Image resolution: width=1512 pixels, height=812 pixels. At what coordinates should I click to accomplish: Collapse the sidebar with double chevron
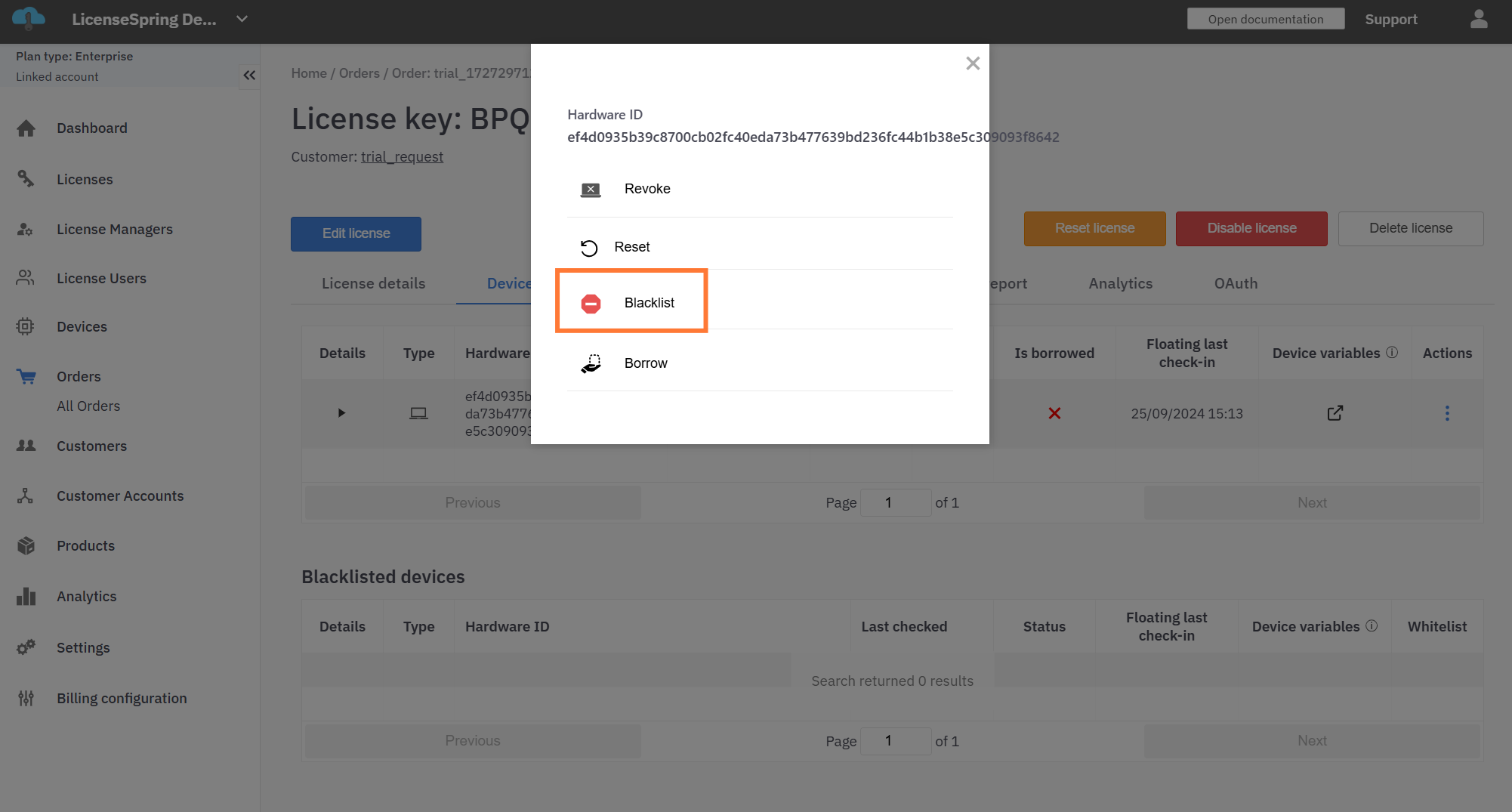click(x=249, y=75)
